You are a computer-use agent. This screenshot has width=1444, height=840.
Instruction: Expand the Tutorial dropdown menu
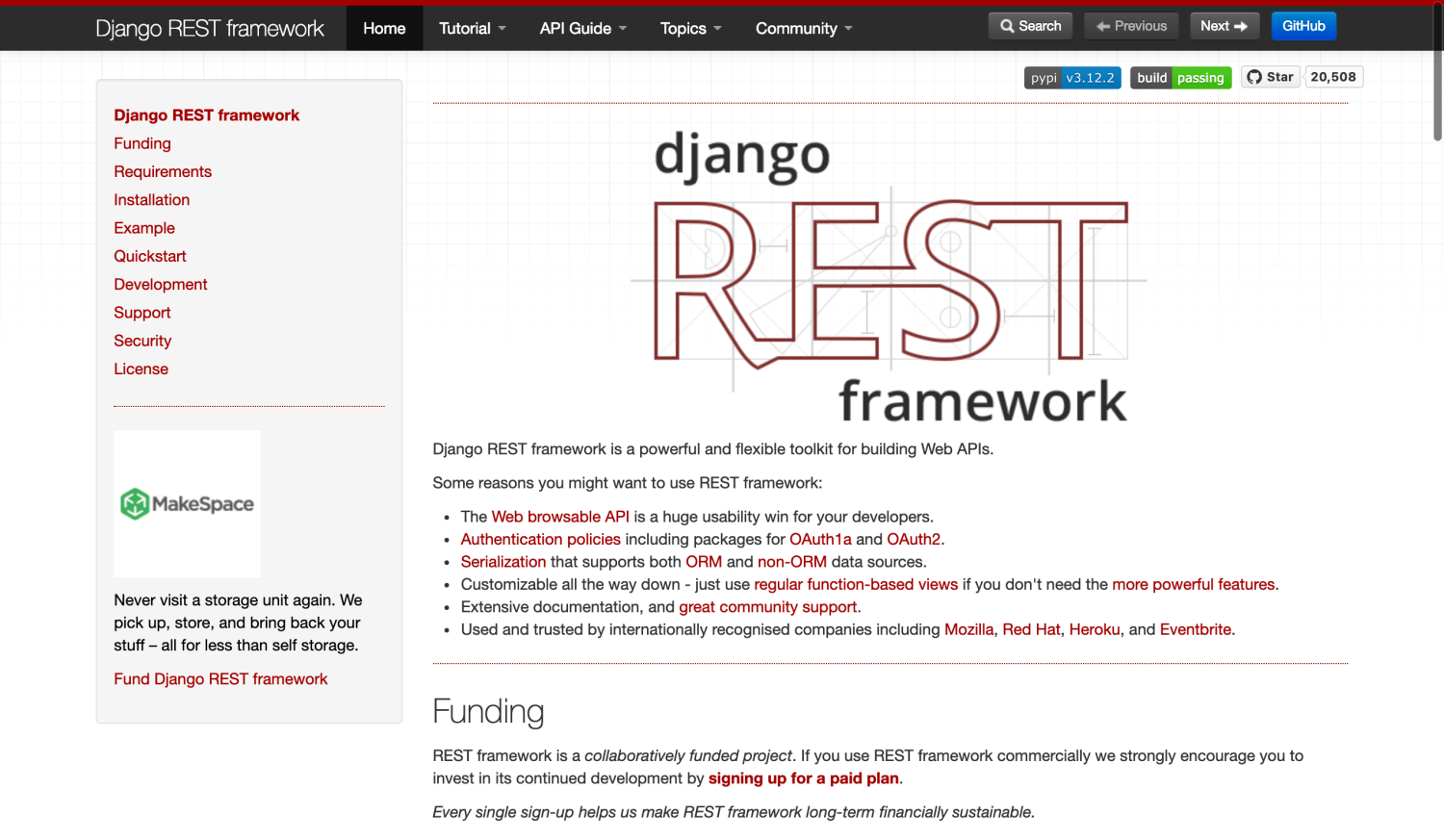[x=472, y=28]
